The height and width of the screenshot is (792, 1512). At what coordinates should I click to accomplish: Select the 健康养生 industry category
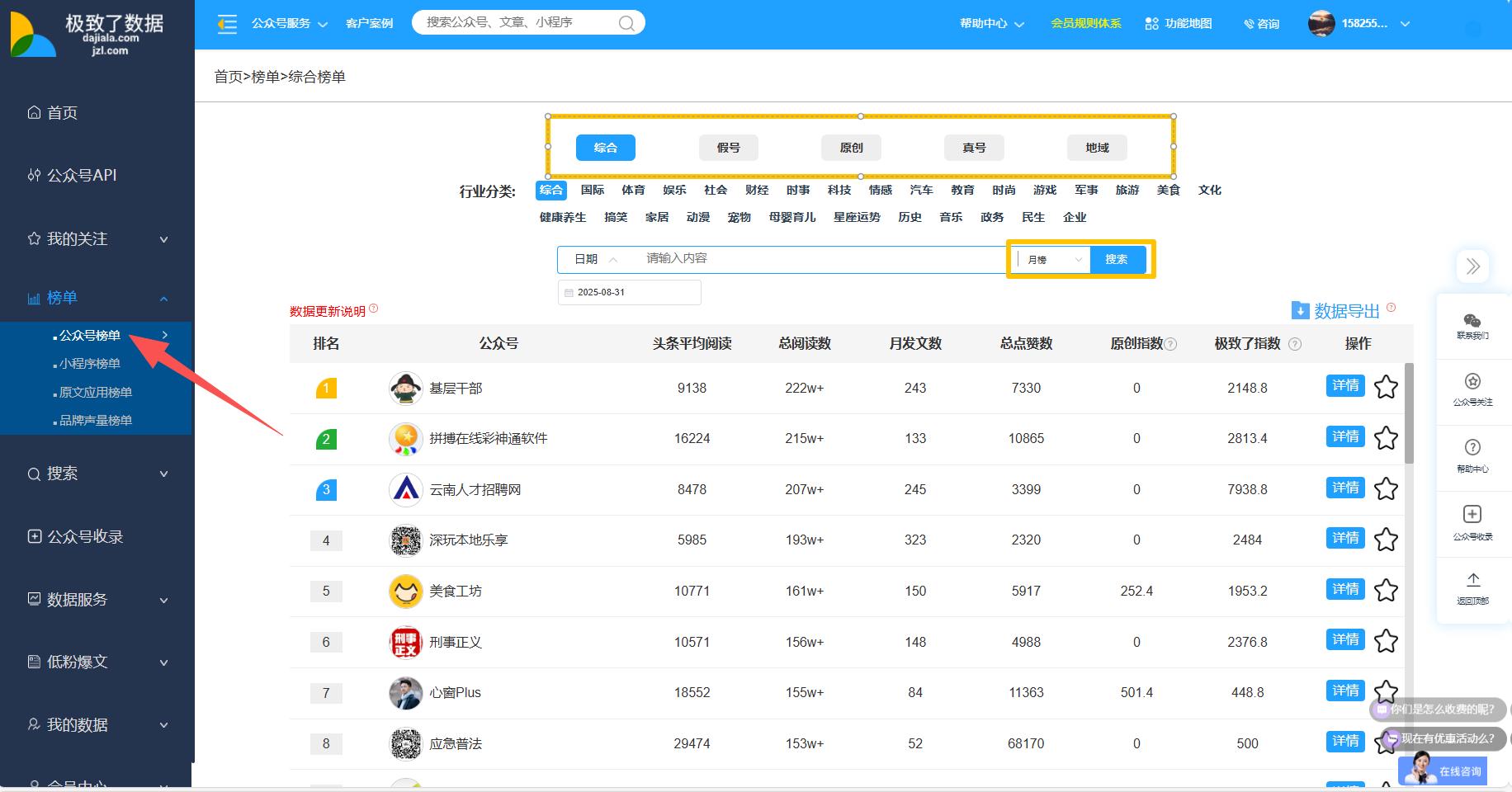coord(563,217)
